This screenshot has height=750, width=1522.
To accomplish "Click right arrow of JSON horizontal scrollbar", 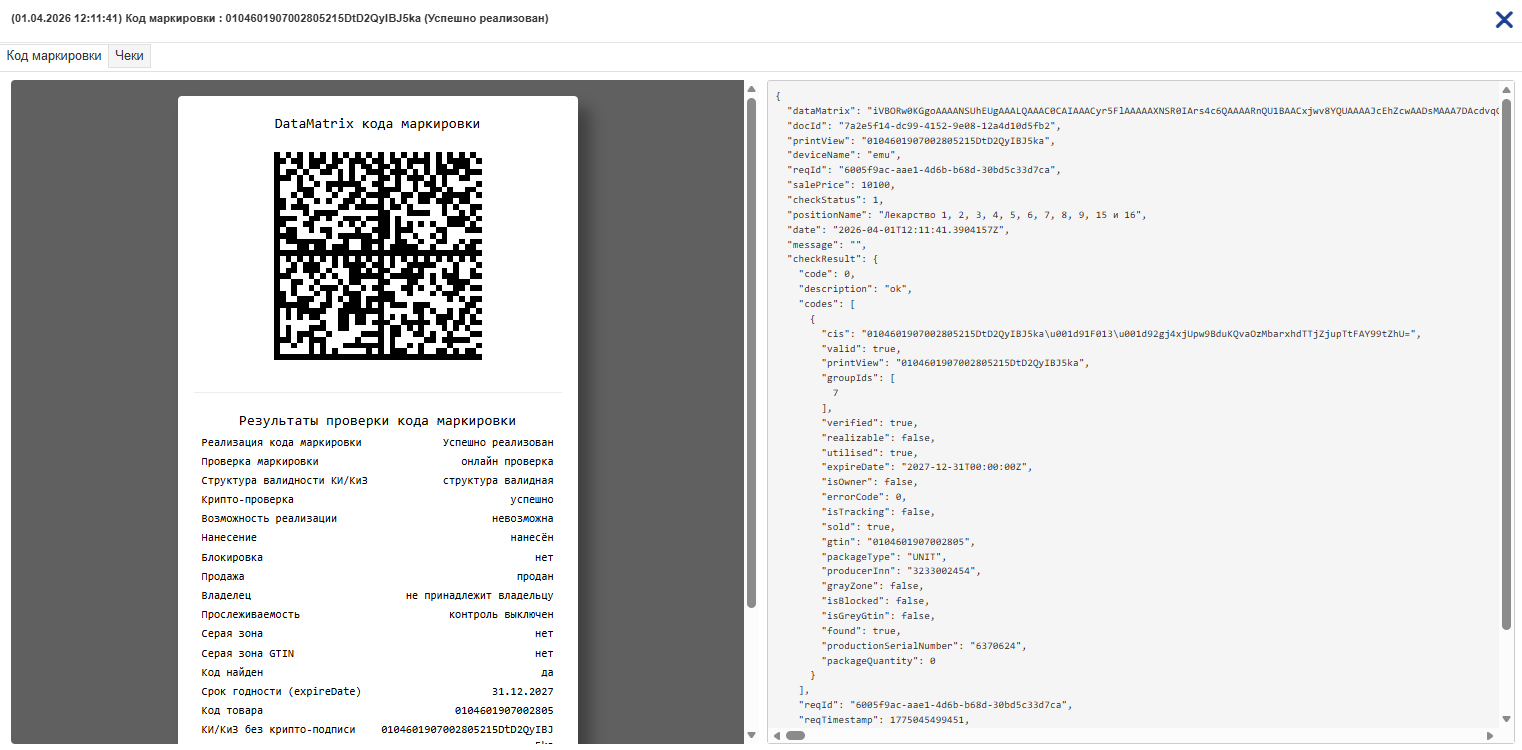I will [x=1492, y=735].
